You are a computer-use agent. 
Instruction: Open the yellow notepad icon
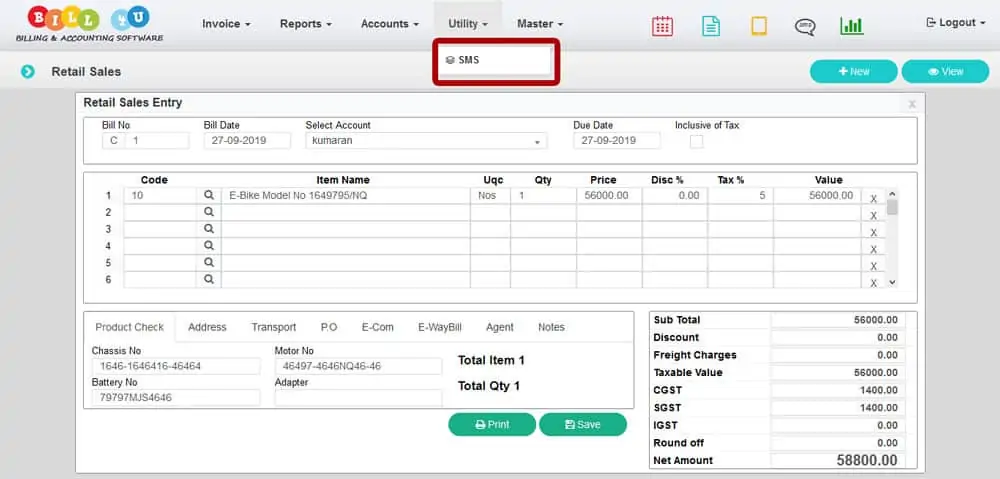tap(758, 26)
